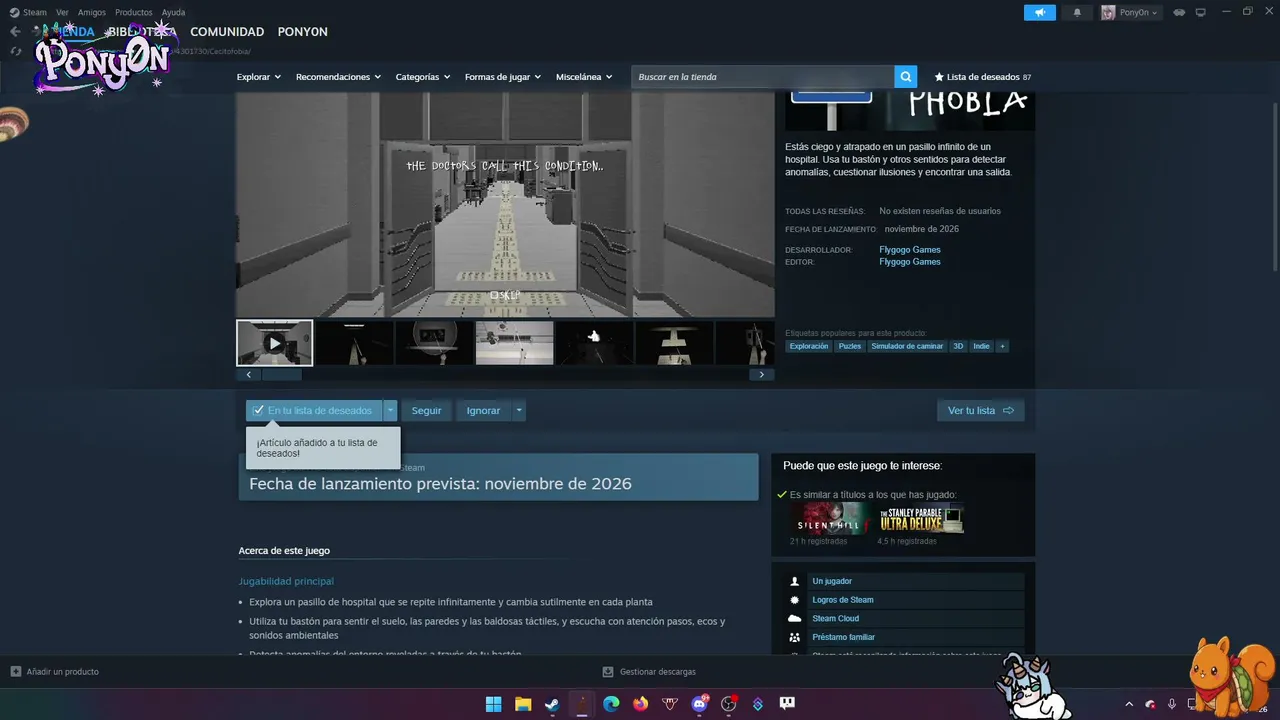
Task: Launch Firefox from the taskbar
Action: (640, 704)
